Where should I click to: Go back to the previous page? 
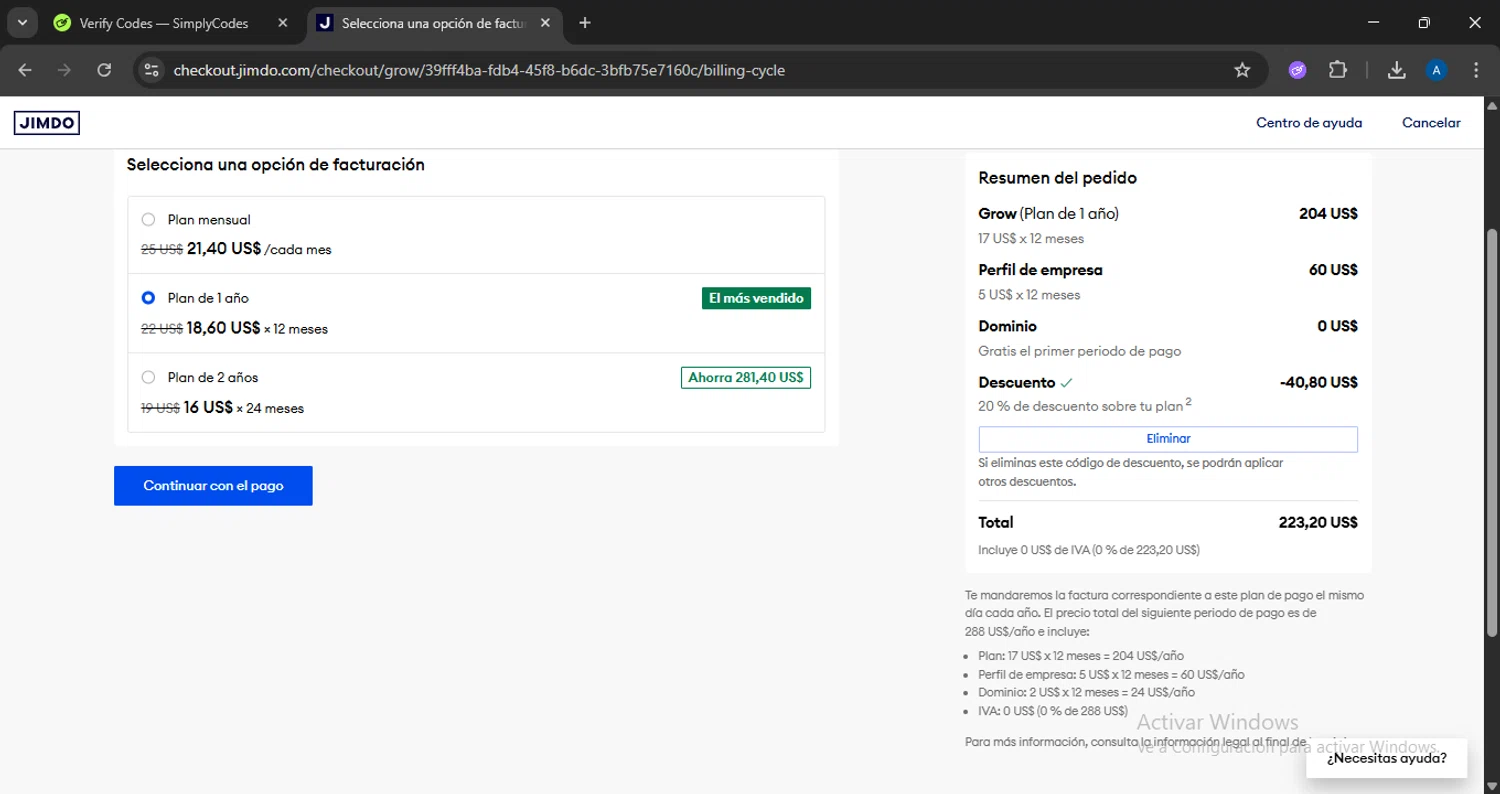(x=25, y=70)
